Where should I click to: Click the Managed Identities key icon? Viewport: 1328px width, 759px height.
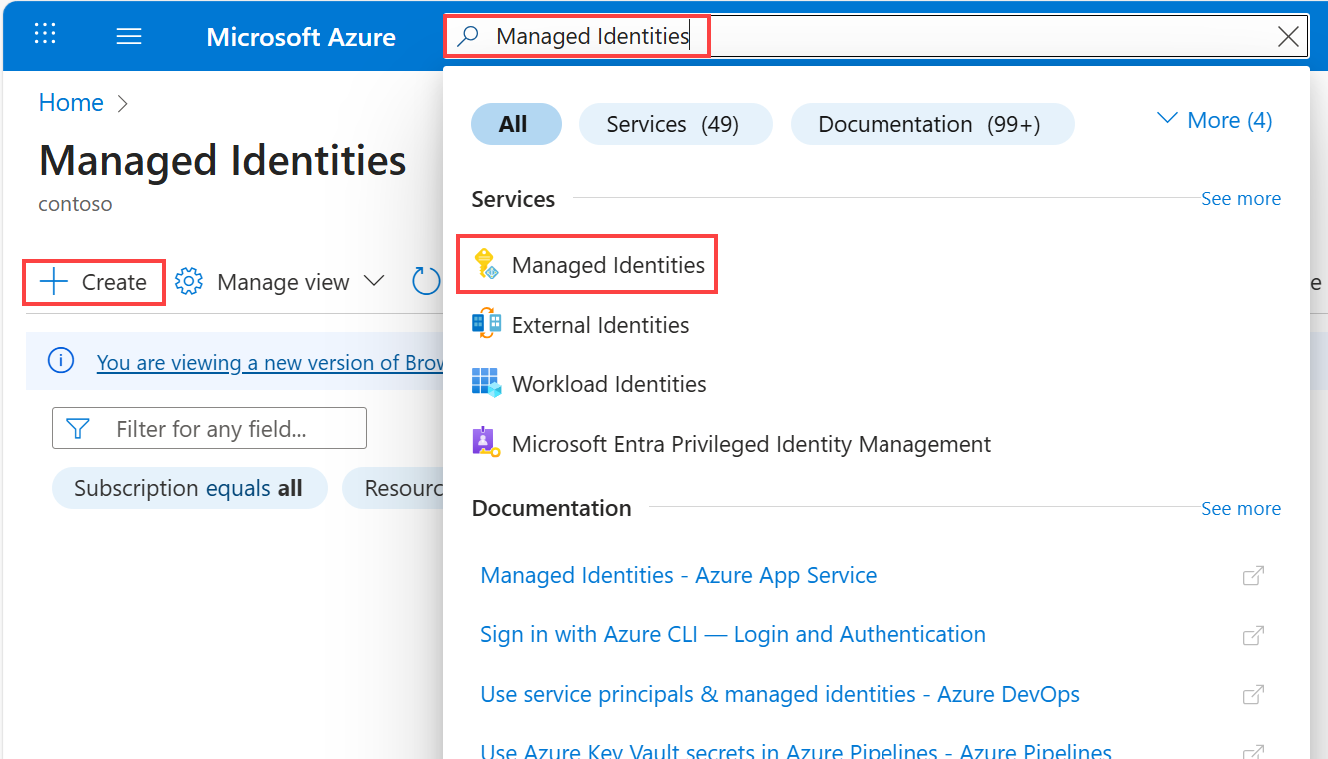486,265
